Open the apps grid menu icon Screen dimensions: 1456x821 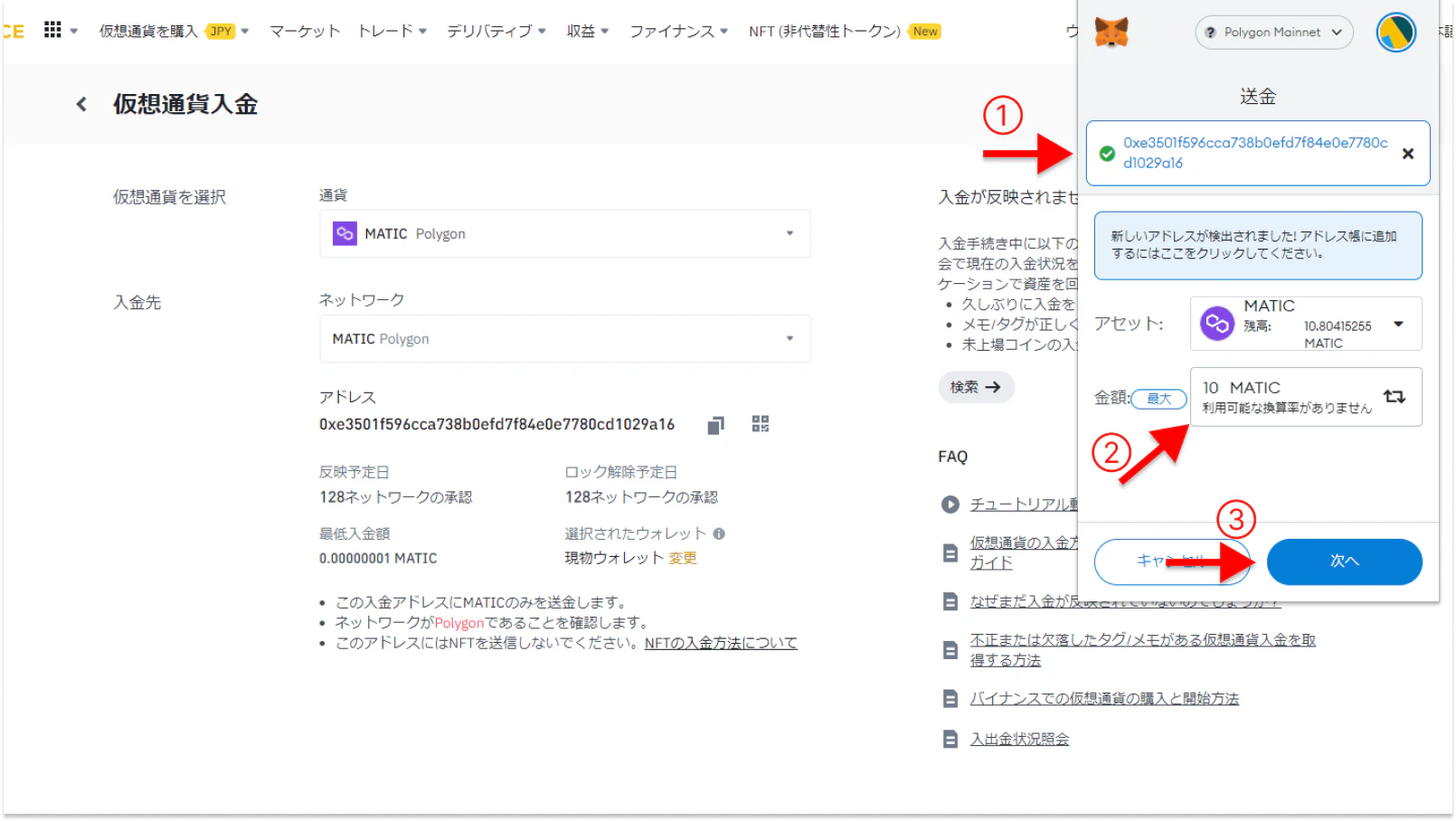[x=52, y=30]
